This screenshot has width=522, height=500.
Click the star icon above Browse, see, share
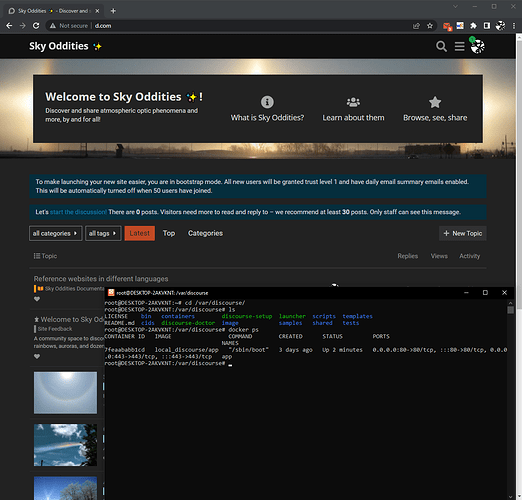tap(435, 102)
